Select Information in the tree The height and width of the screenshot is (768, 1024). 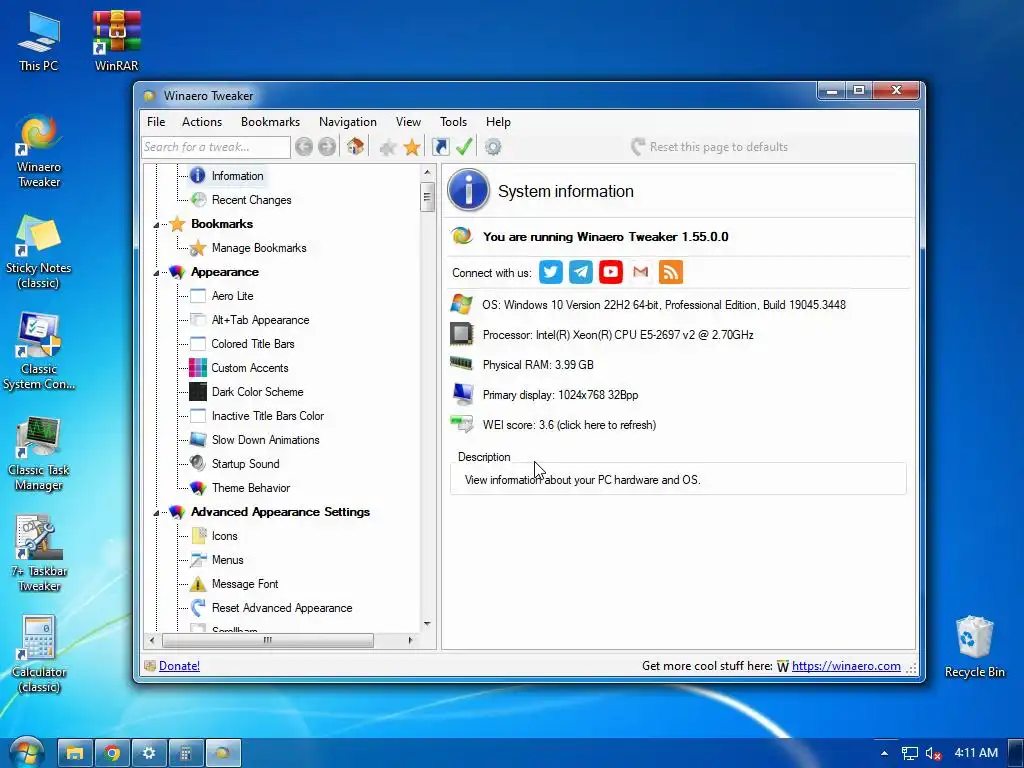click(x=237, y=176)
